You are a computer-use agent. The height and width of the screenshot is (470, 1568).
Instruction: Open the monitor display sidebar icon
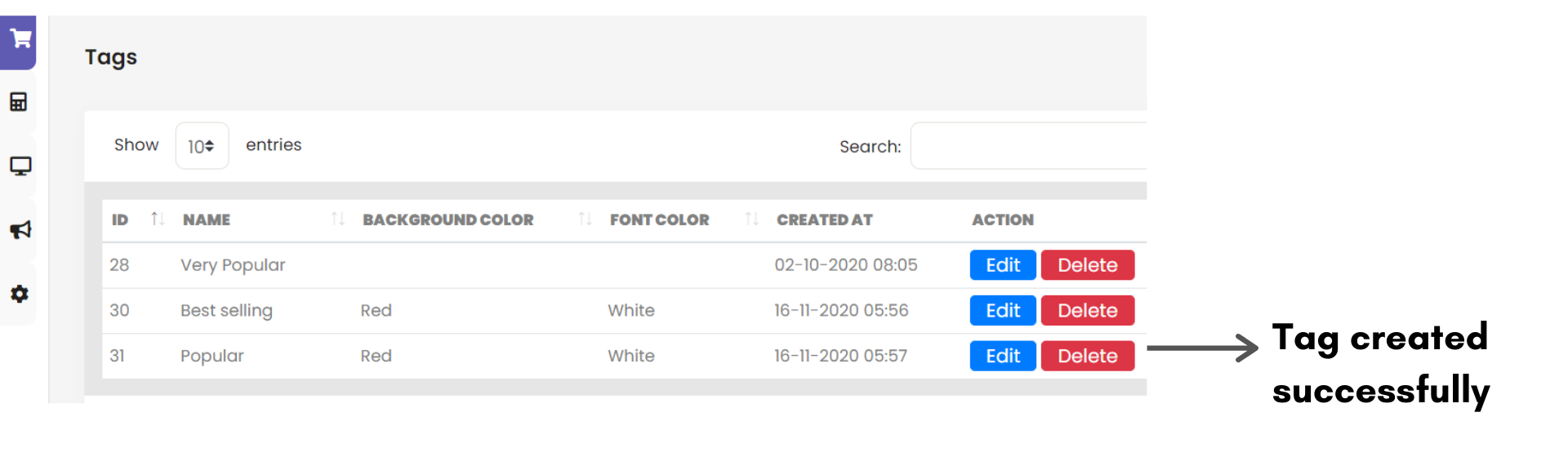(20, 166)
